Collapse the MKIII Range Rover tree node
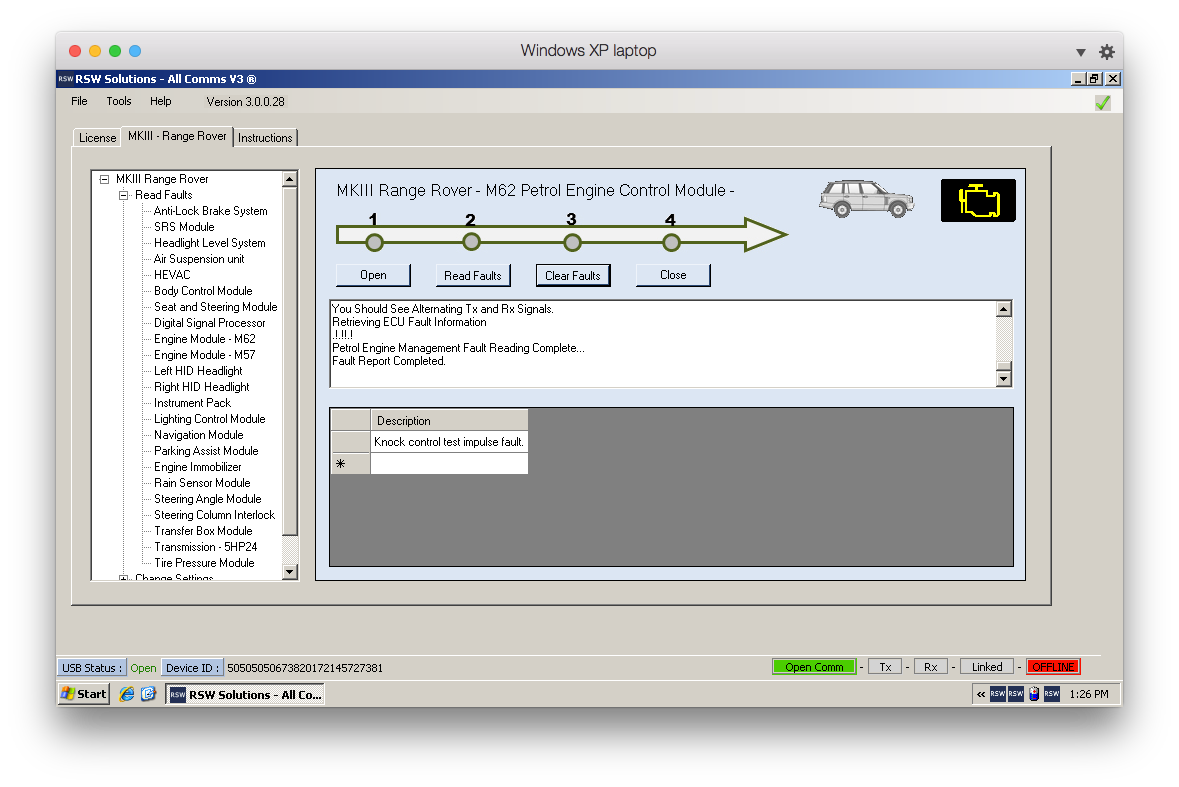 (104, 179)
